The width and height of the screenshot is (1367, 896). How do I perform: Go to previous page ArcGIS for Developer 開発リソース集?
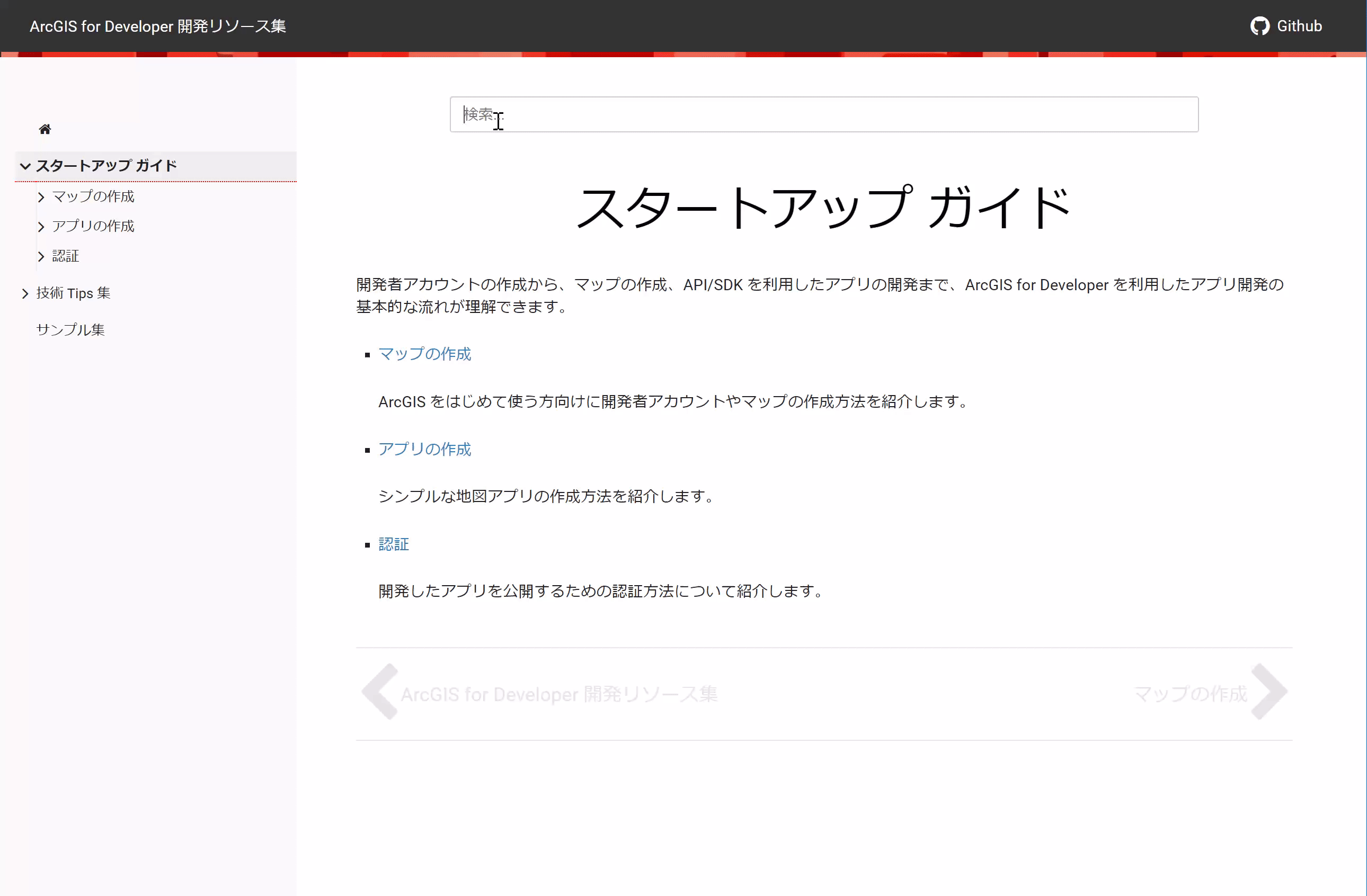coord(559,694)
